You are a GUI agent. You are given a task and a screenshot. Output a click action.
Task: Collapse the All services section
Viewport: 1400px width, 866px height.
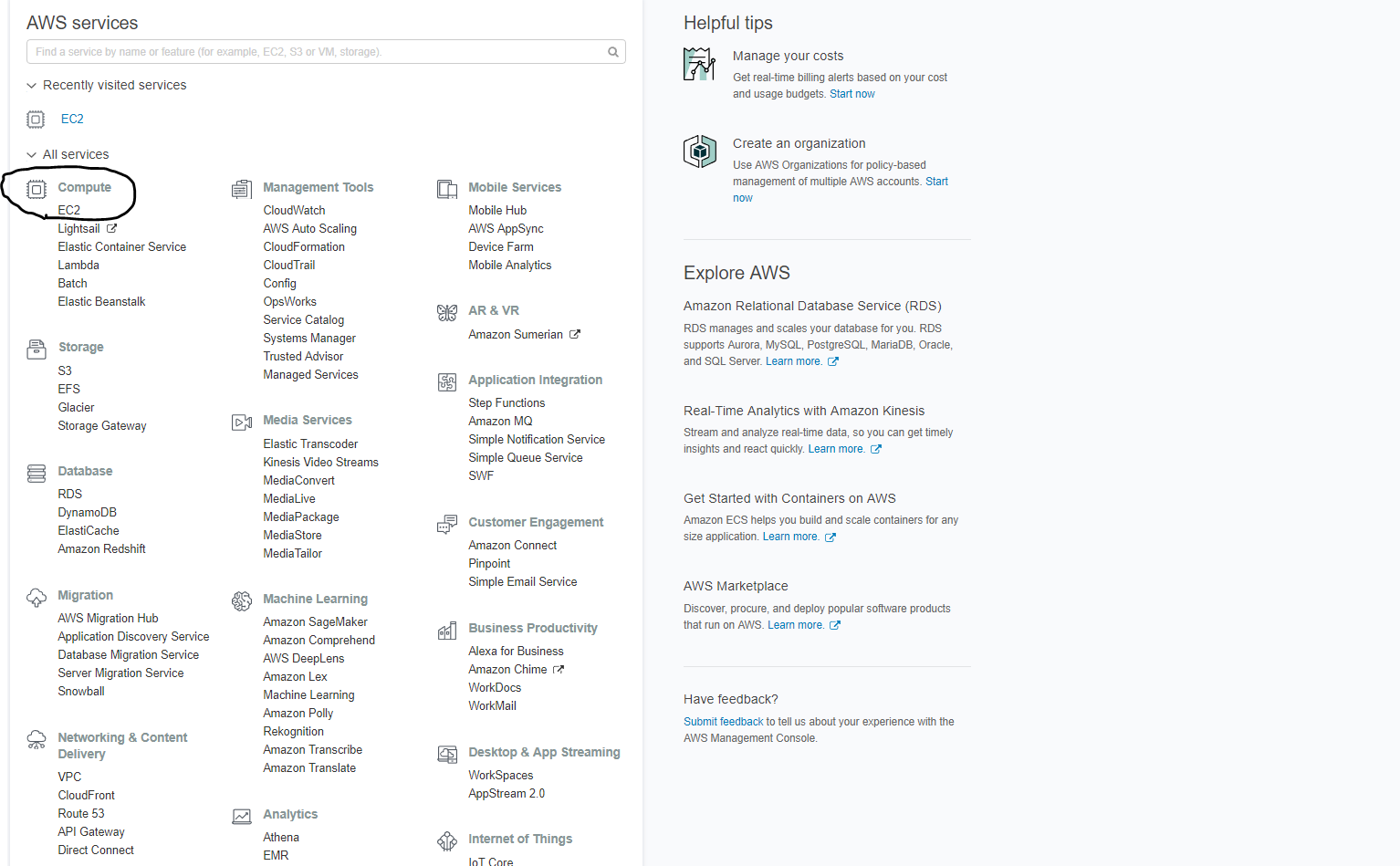pyautogui.click(x=32, y=155)
